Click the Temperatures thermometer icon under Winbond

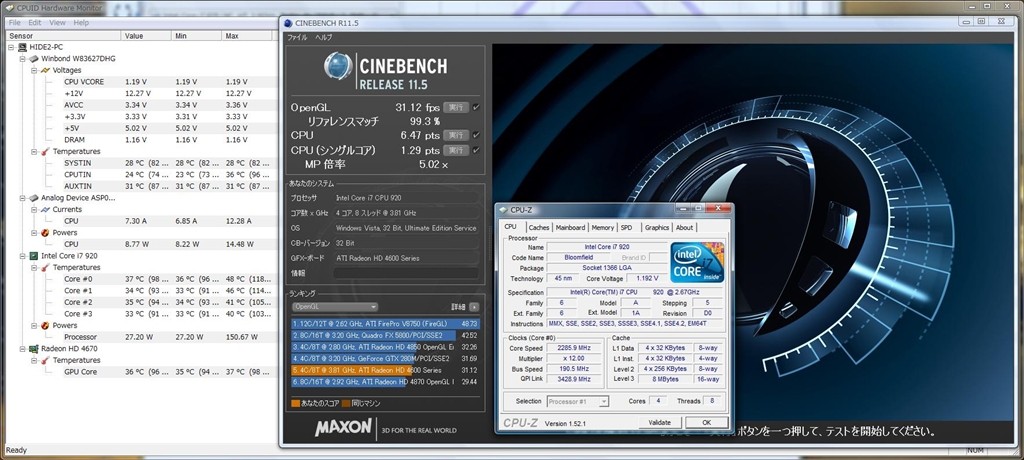click(43, 151)
